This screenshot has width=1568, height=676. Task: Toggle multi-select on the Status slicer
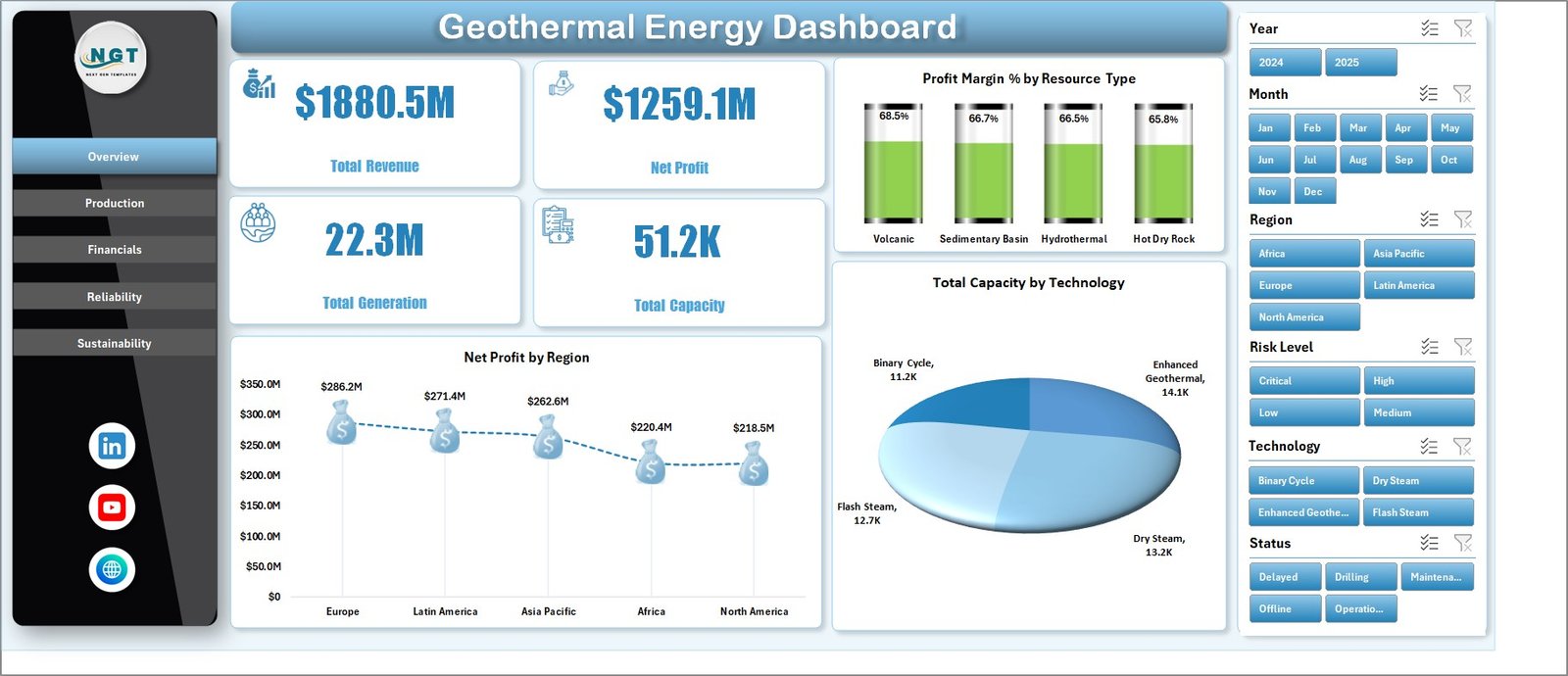[x=1430, y=543]
